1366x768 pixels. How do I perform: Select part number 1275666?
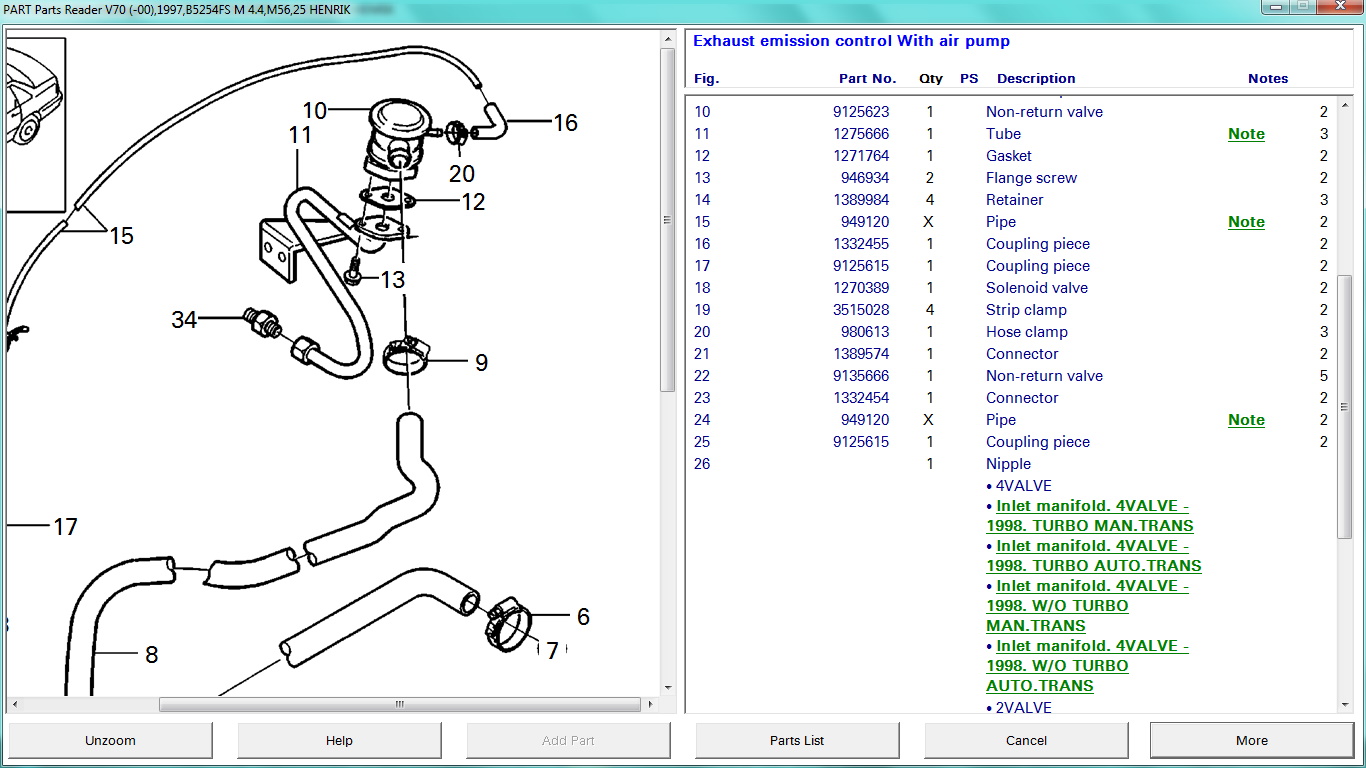(x=861, y=134)
